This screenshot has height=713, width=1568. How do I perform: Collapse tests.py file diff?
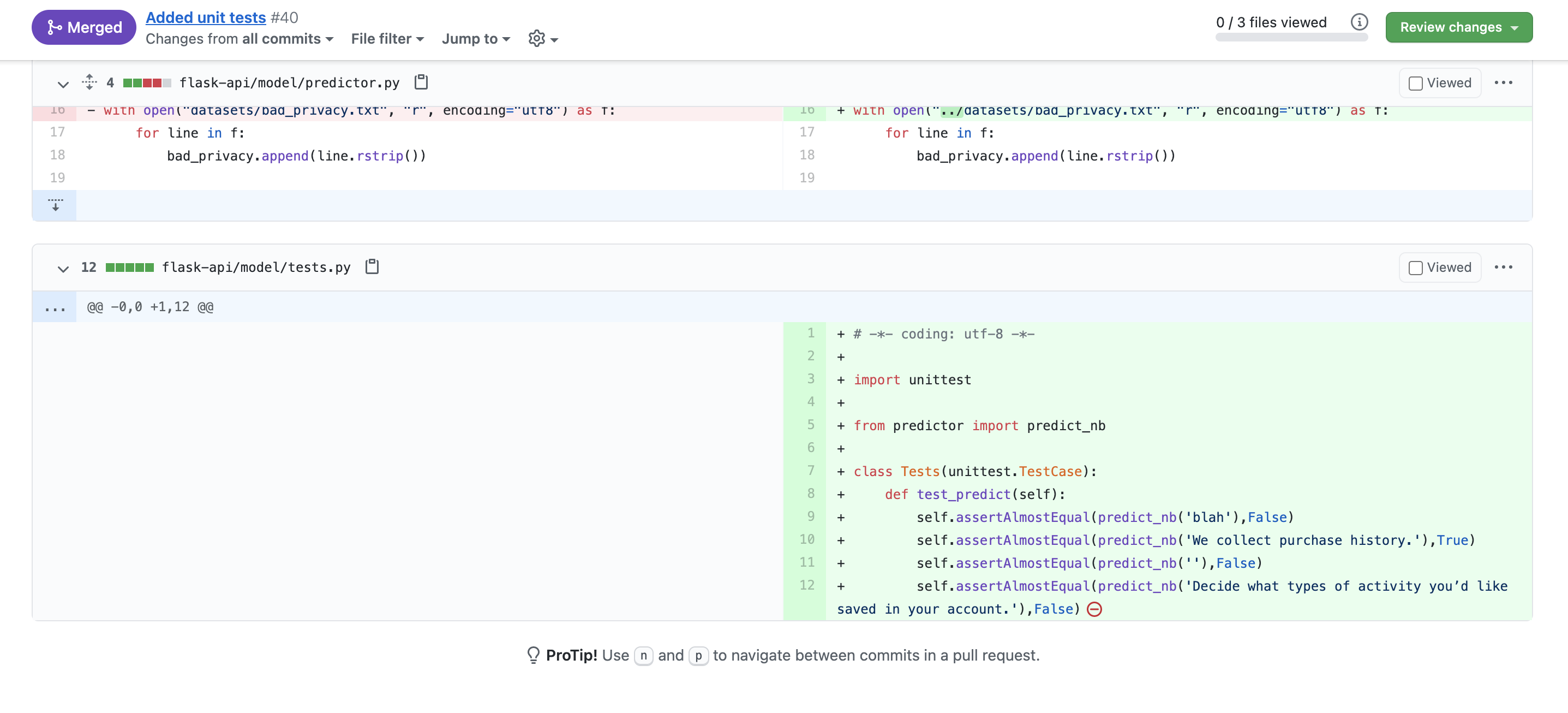[63, 268]
